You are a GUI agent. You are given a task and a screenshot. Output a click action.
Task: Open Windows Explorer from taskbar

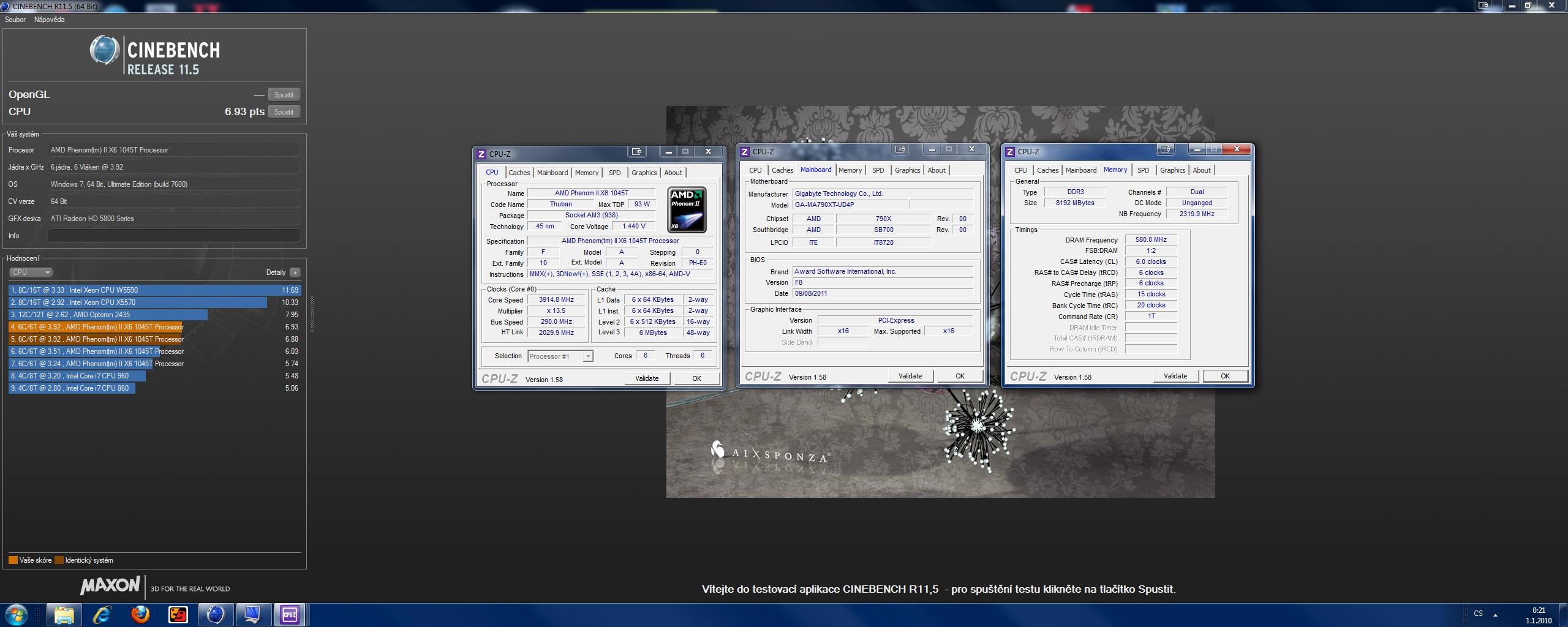[x=64, y=614]
